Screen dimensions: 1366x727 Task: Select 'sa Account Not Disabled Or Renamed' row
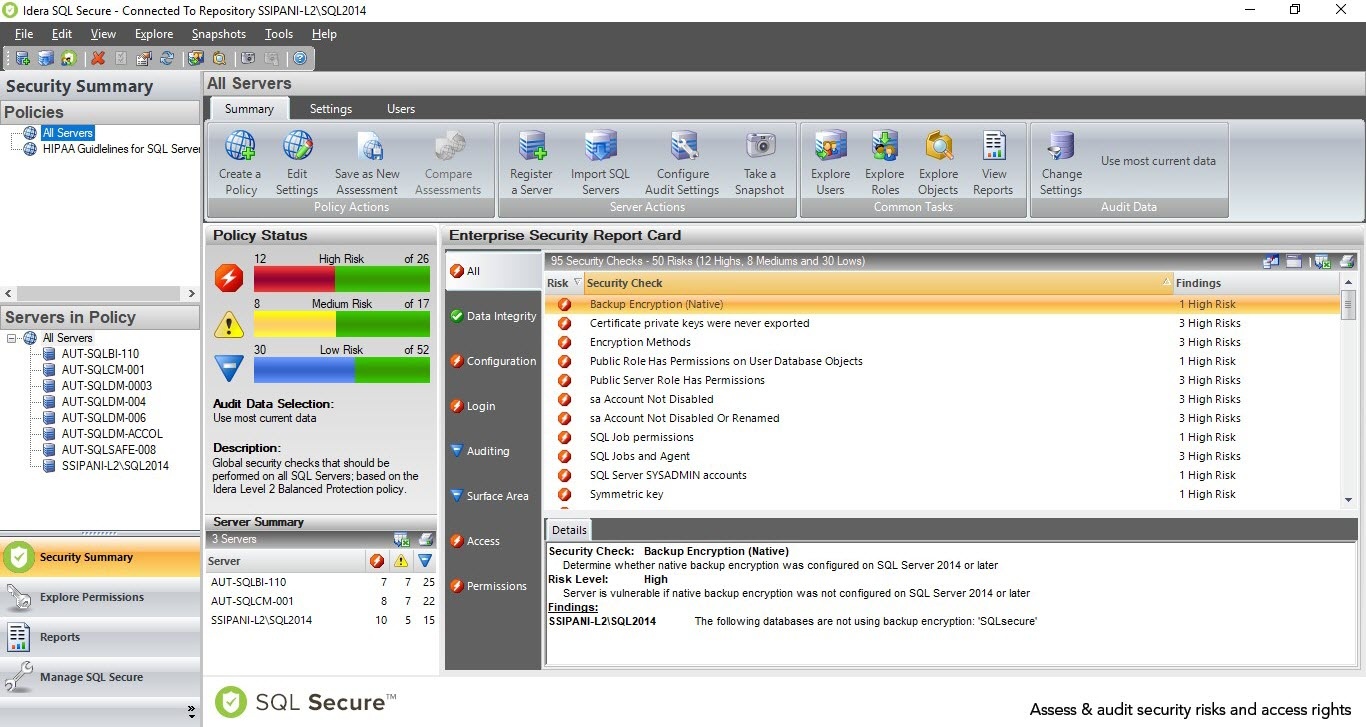(x=942, y=418)
